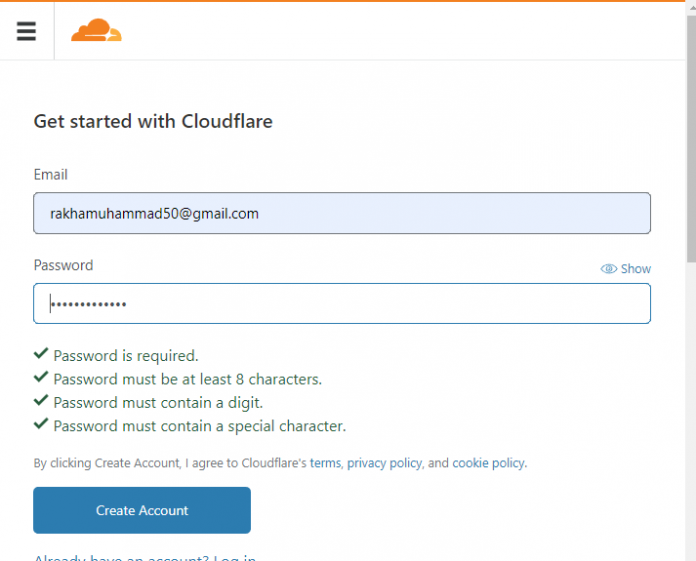The height and width of the screenshot is (561, 696).
Task: Toggle password visibility with the eye icon
Action: point(608,269)
